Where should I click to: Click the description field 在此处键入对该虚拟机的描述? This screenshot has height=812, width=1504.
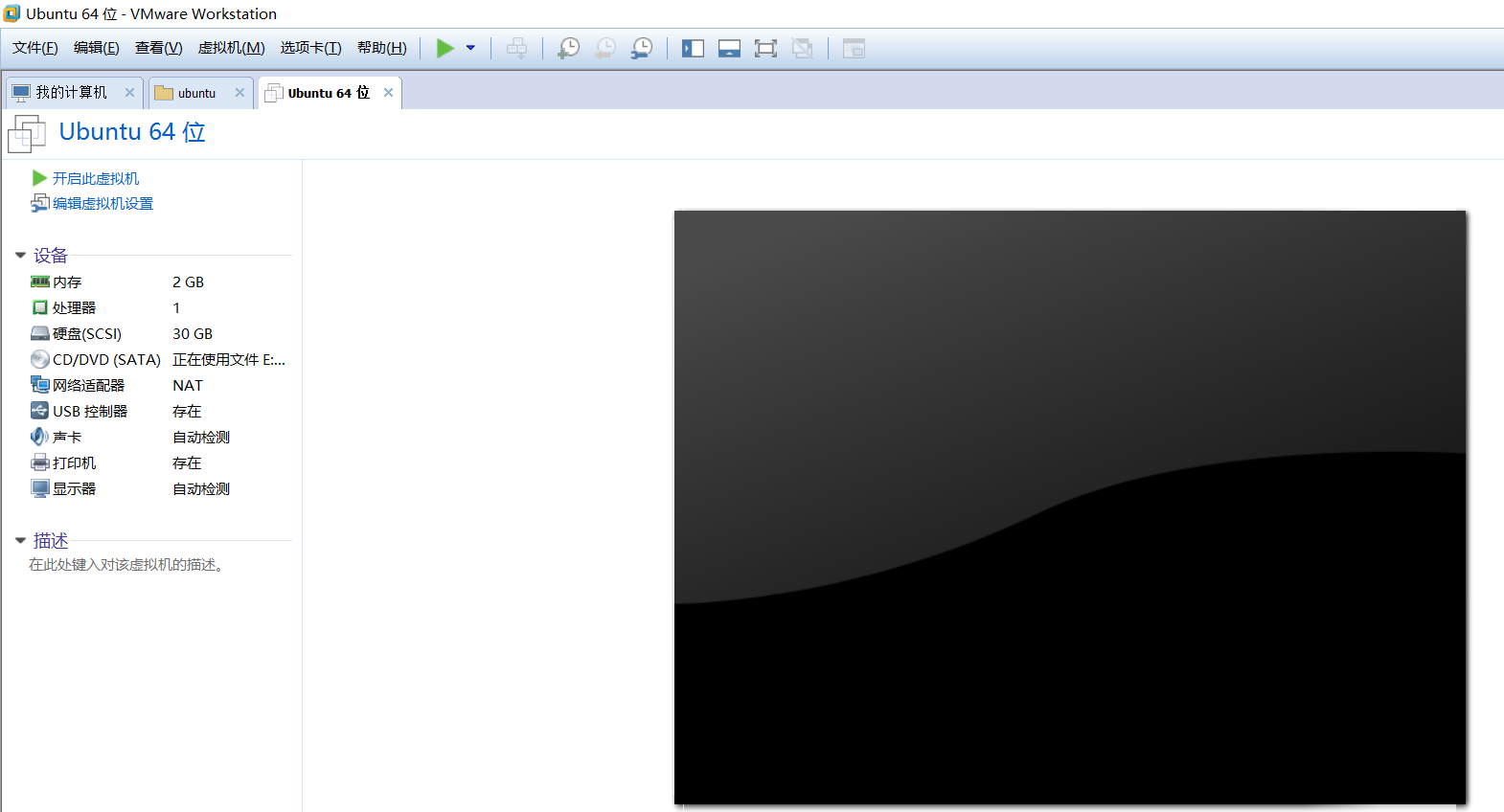tap(126, 565)
